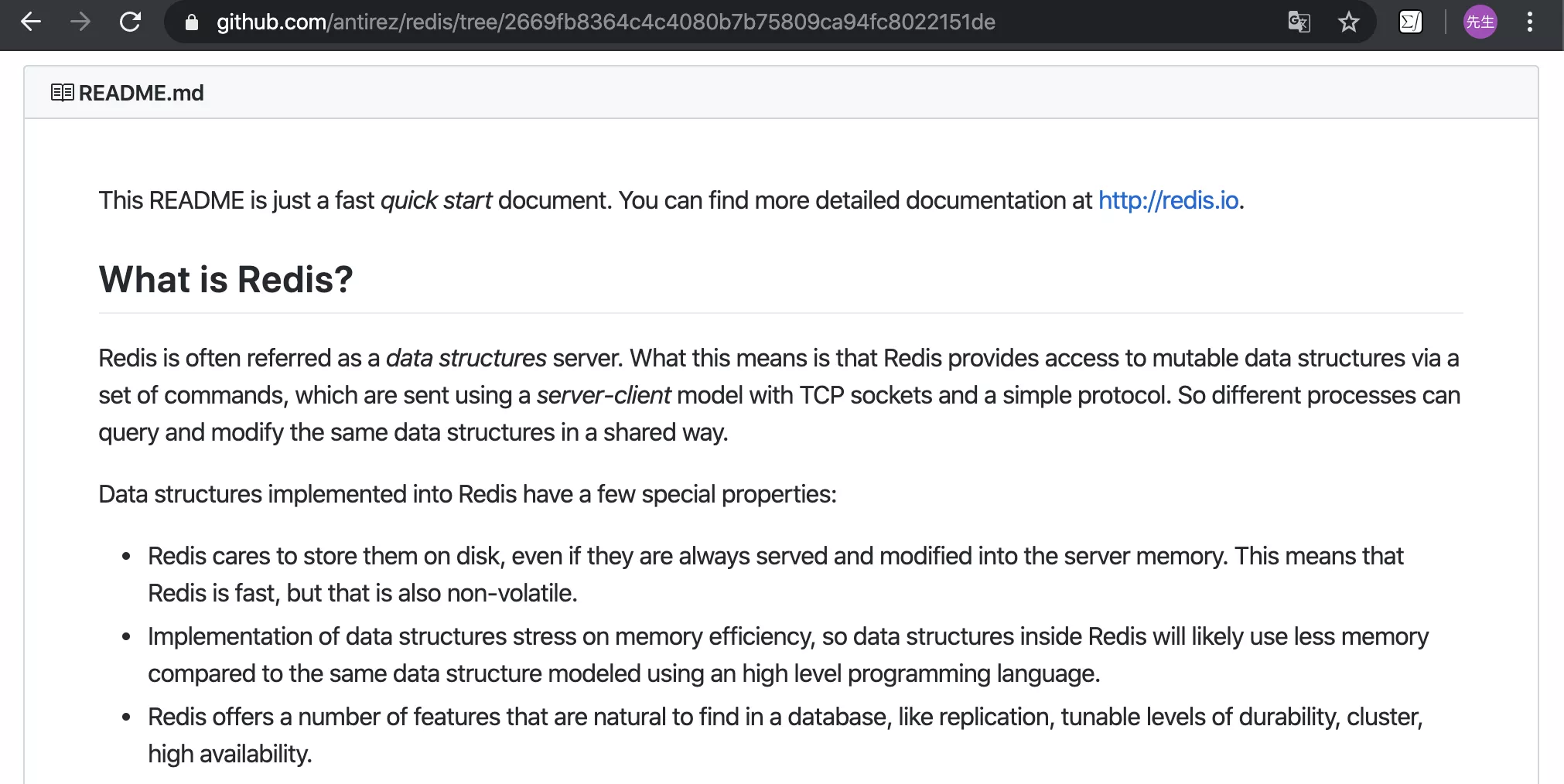
Task: Click the README.md file title
Action: click(x=141, y=93)
